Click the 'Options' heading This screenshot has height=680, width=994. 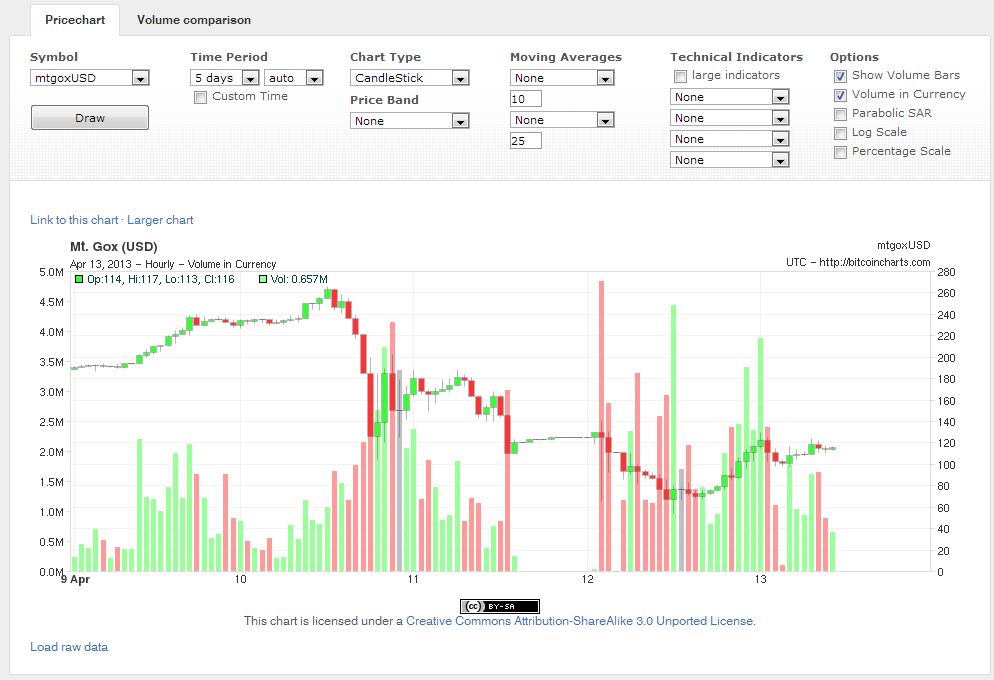coord(855,57)
